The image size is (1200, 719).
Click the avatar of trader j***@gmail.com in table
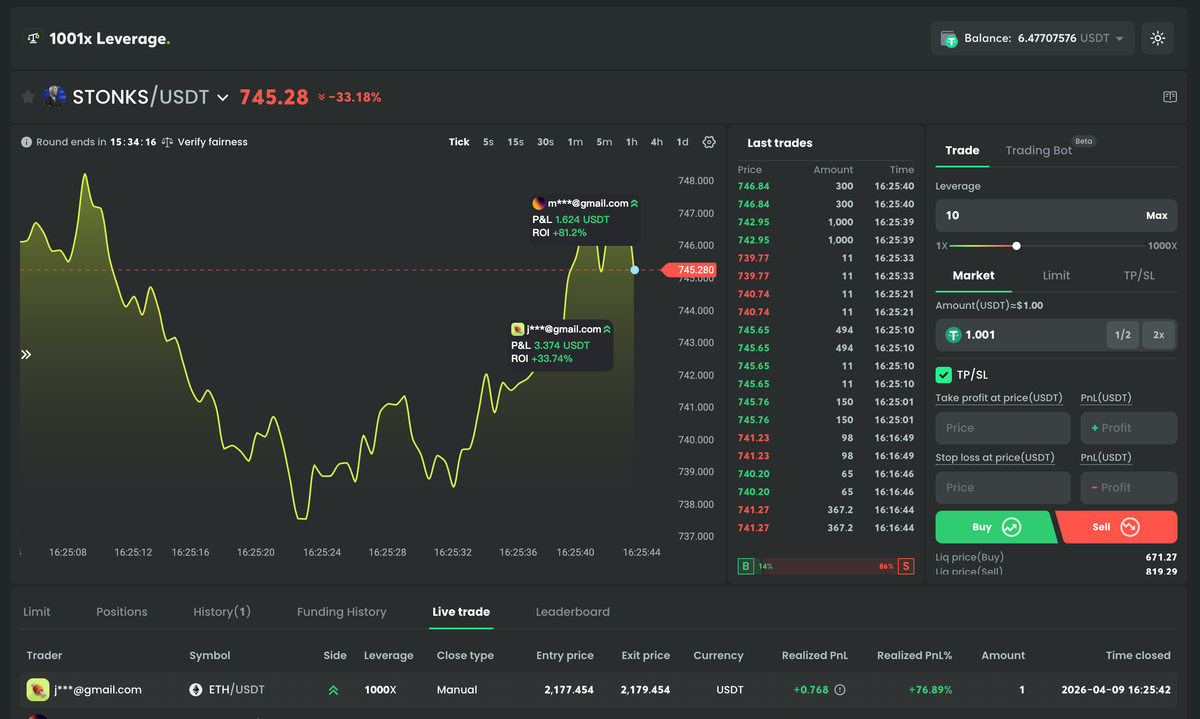[38, 689]
